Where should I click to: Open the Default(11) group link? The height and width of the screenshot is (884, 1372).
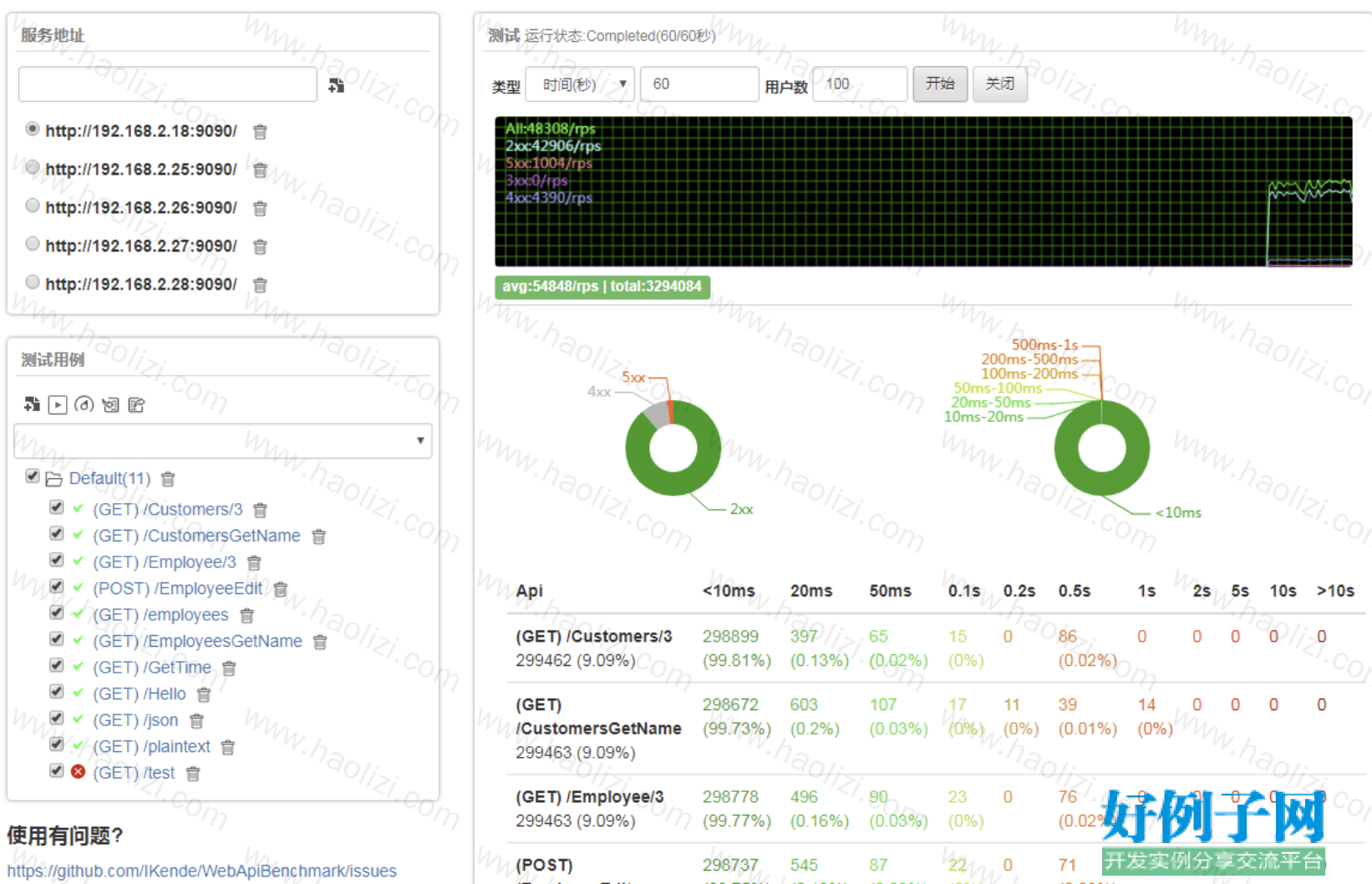pos(109,479)
